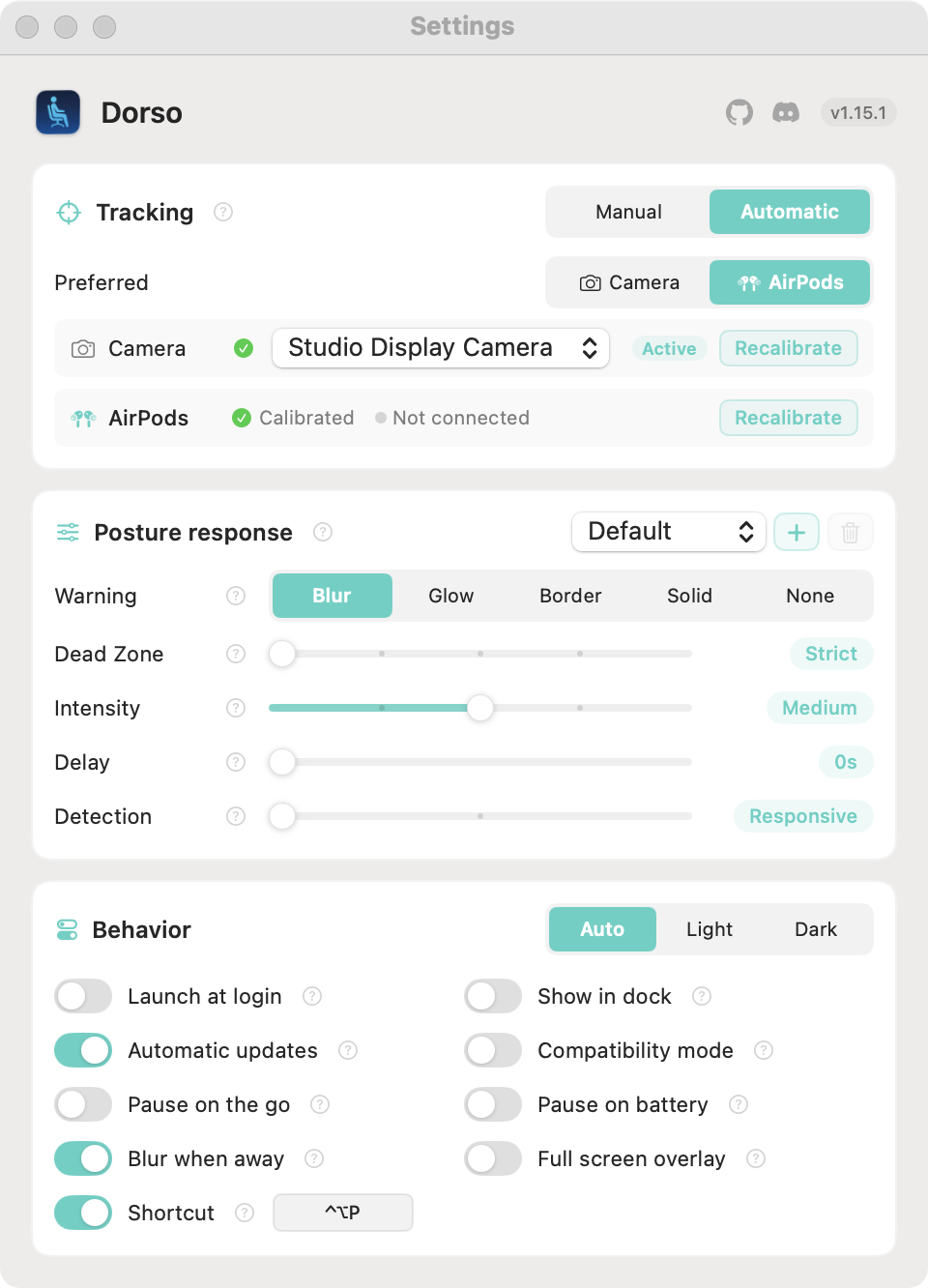Select Glow warning style
The width and height of the screenshot is (928, 1288).
pyautogui.click(x=451, y=596)
